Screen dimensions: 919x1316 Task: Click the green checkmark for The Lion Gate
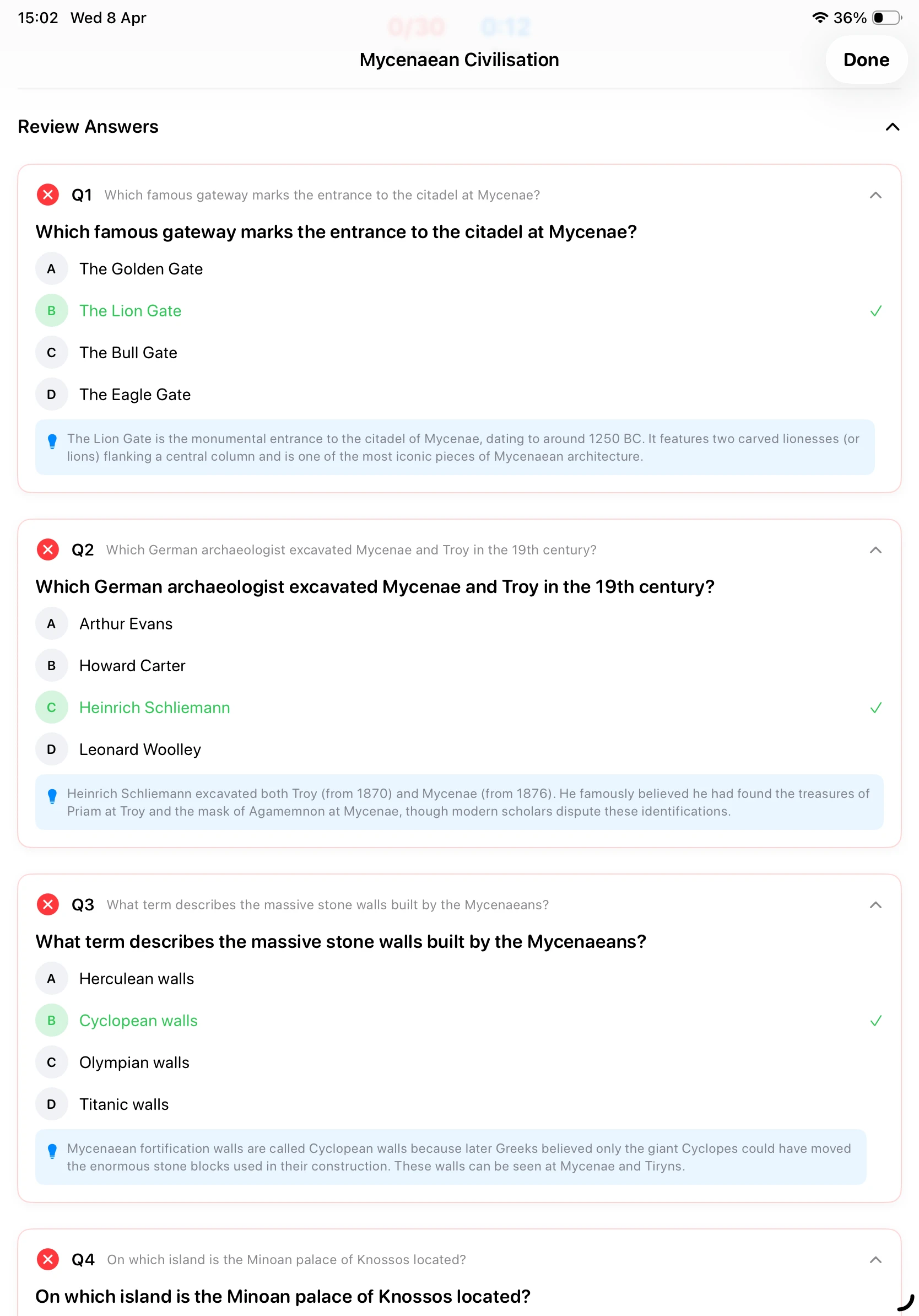[x=875, y=311]
